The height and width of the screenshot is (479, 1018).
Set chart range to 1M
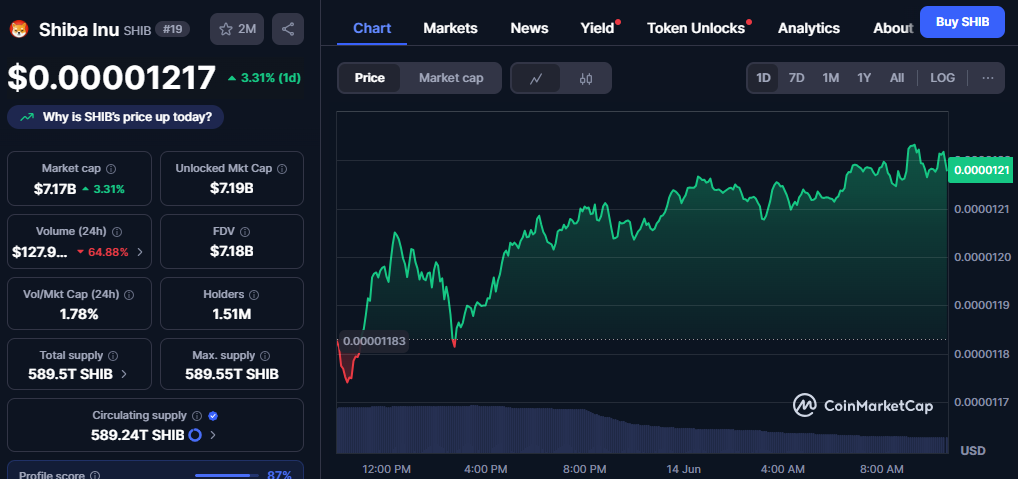point(830,78)
